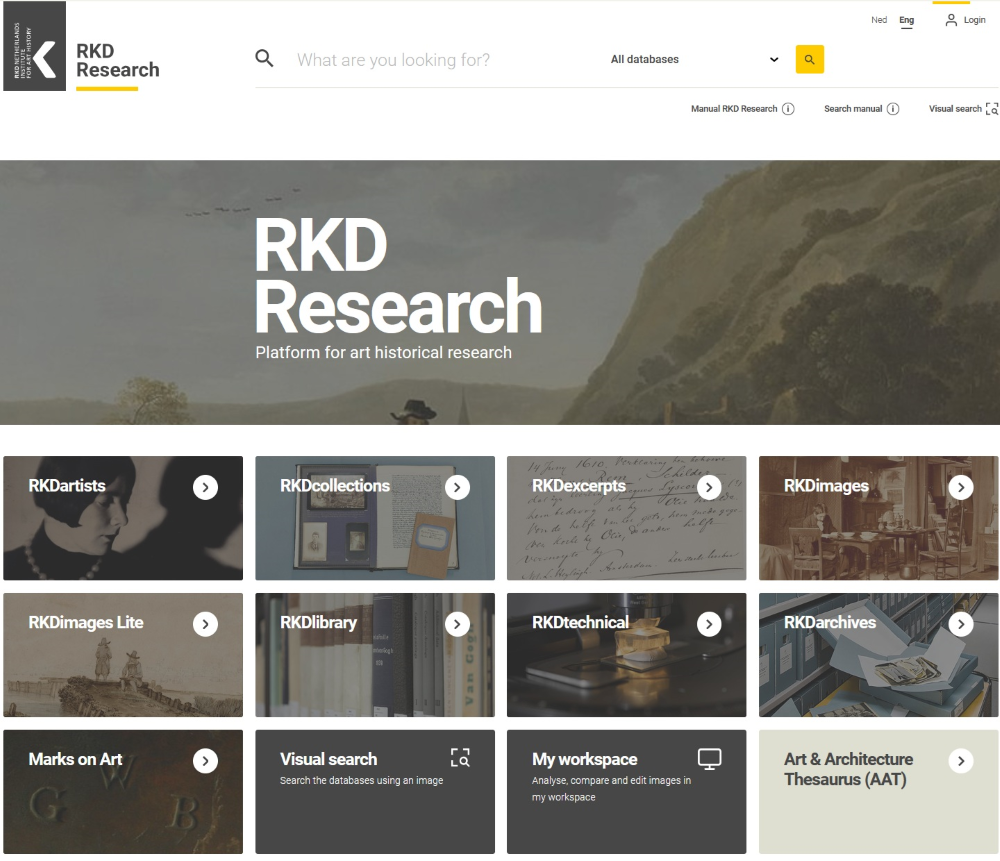This screenshot has width=1000, height=861.
Task: Click the arrow icon on RKDexcerpts tile
Action: (x=709, y=487)
